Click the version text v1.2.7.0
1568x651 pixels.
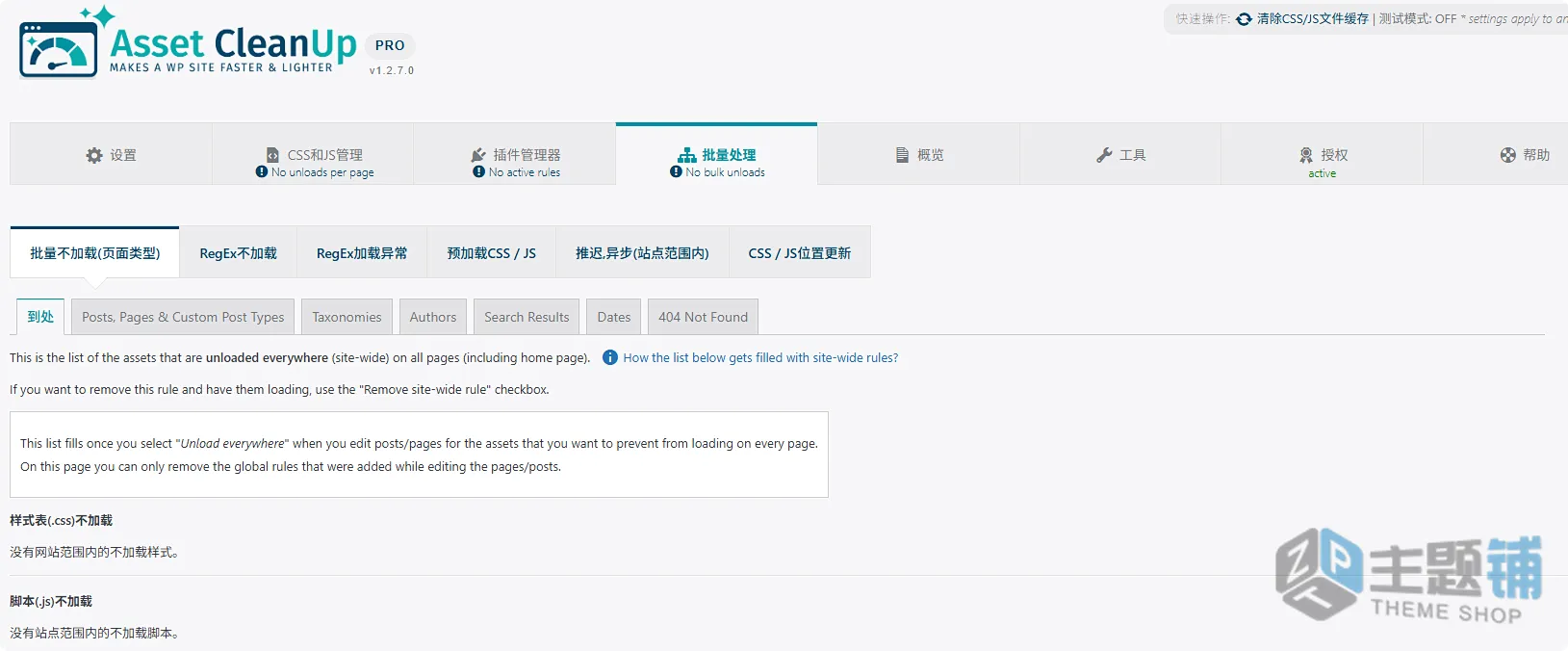(392, 70)
